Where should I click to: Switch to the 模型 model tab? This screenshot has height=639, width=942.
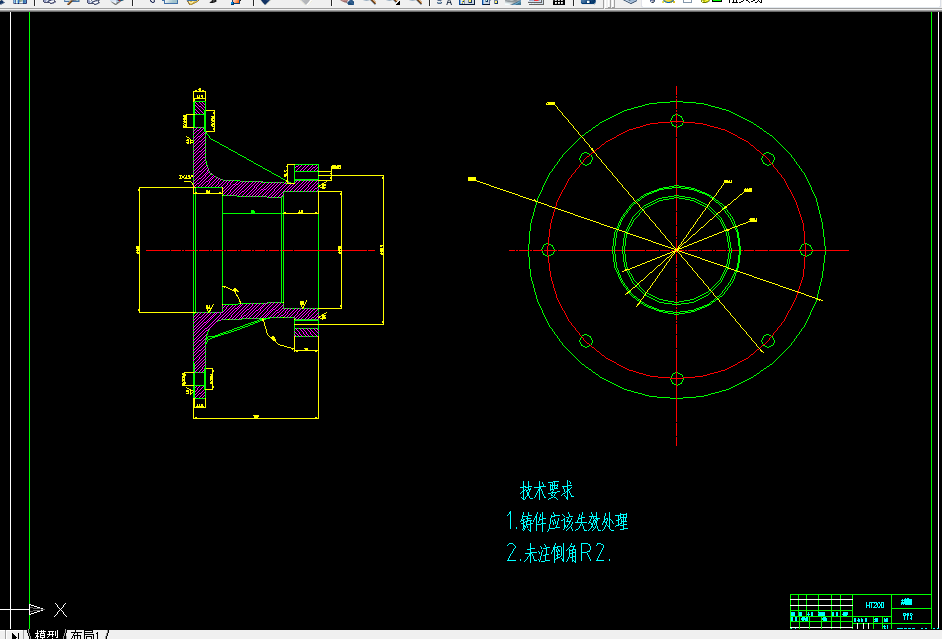tap(46, 635)
